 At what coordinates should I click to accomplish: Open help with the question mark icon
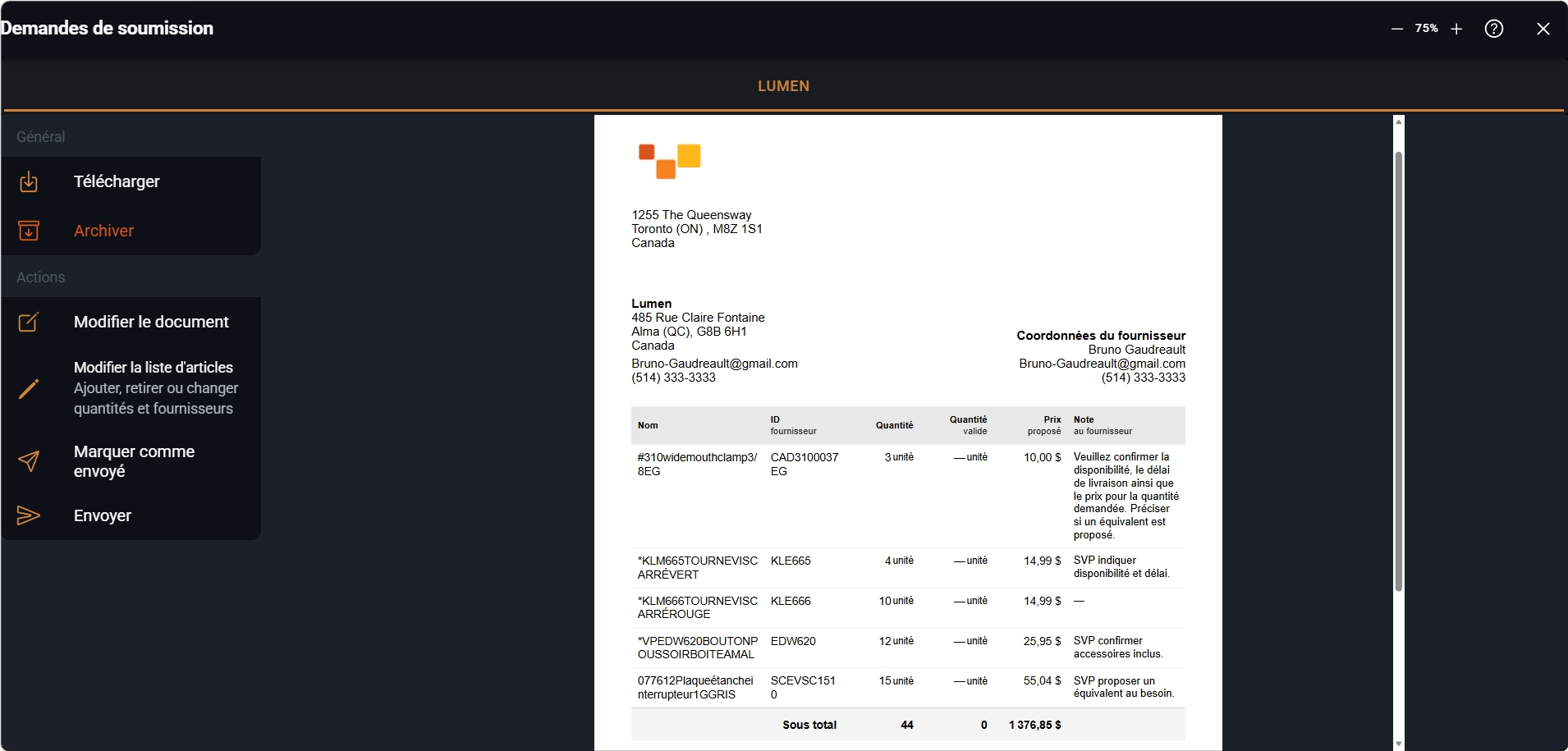click(1494, 29)
